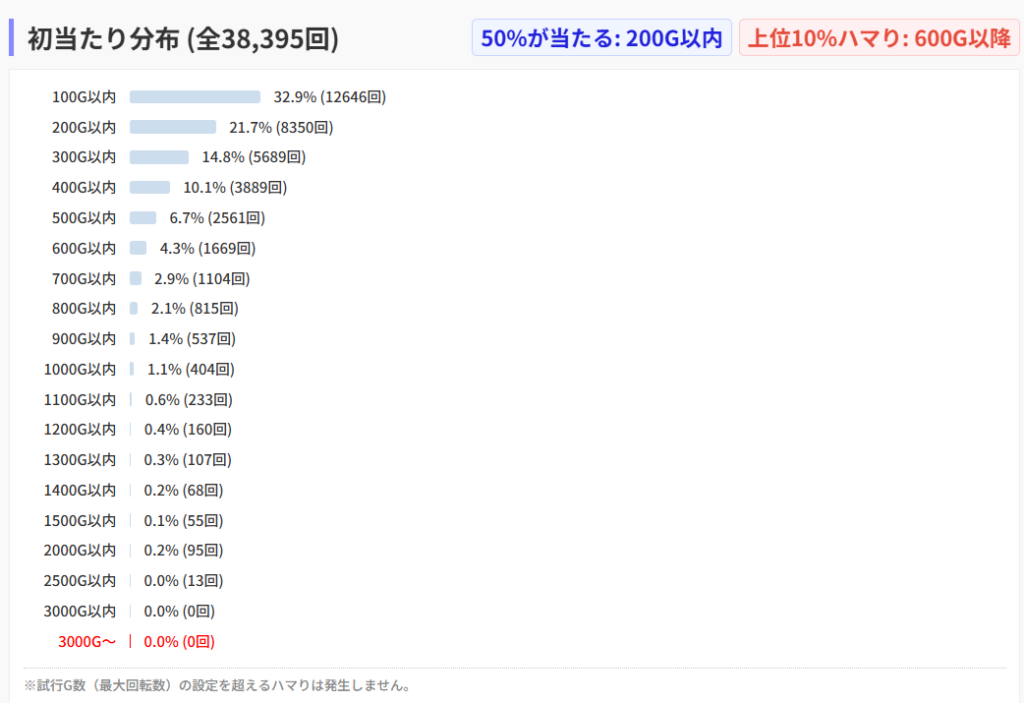Click the ※試行G数 footnote text
The width and height of the screenshot is (1024, 703).
coord(217,686)
